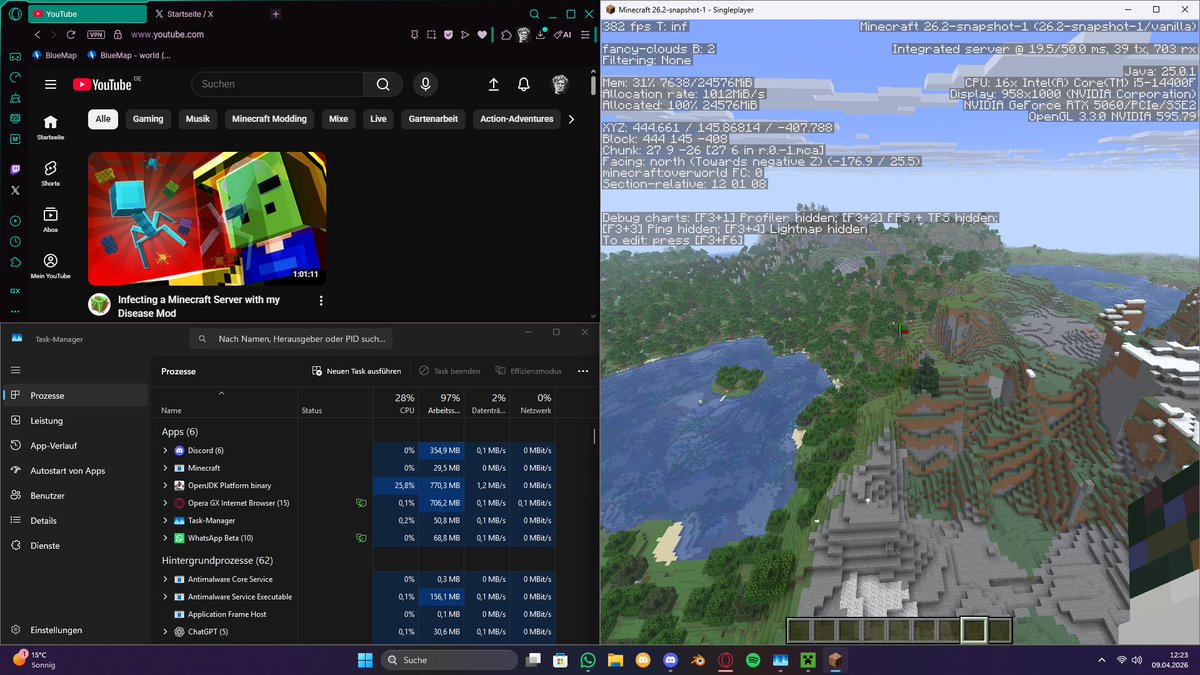Open Autostart von Apps page
Image resolution: width=1200 pixels, height=675 pixels.
click(75, 471)
